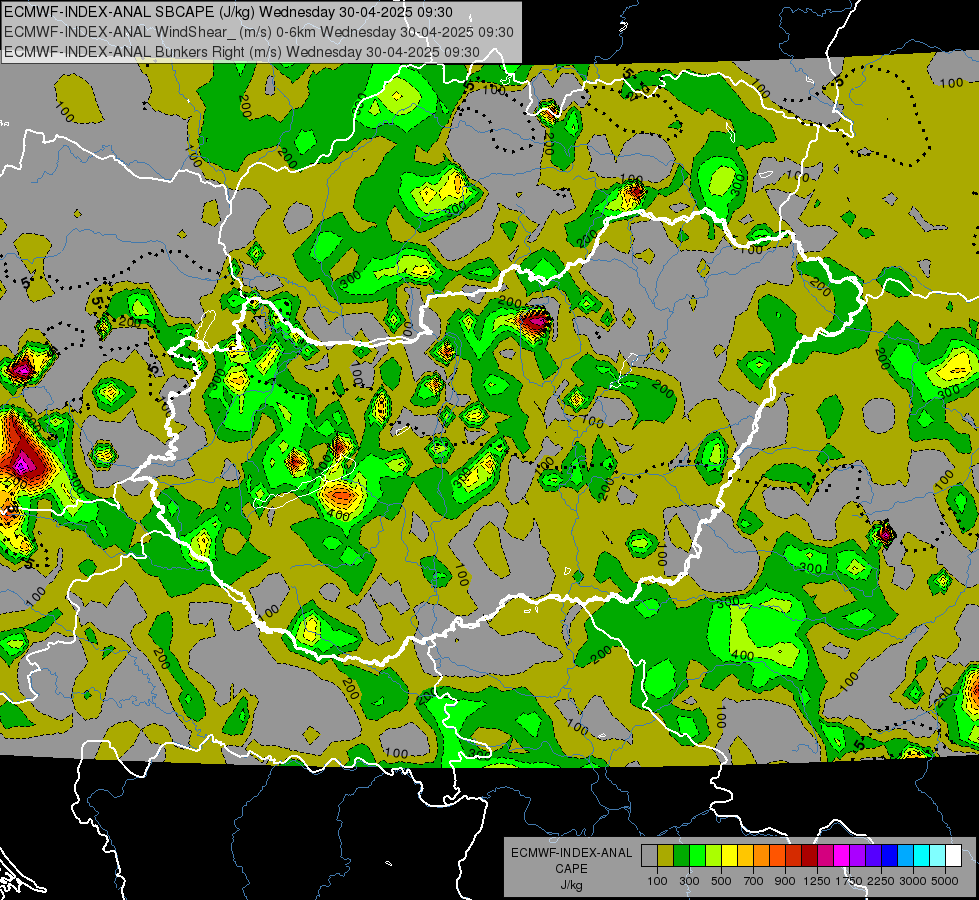This screenshot has width=979, height=900.
Task: Pick the lime yellow-green swatch left of 500
Action: pos(713,855)
